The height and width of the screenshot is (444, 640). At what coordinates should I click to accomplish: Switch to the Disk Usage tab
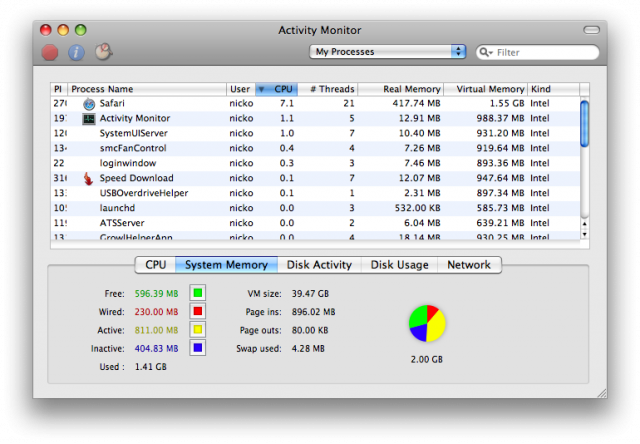tap(399, 265)
